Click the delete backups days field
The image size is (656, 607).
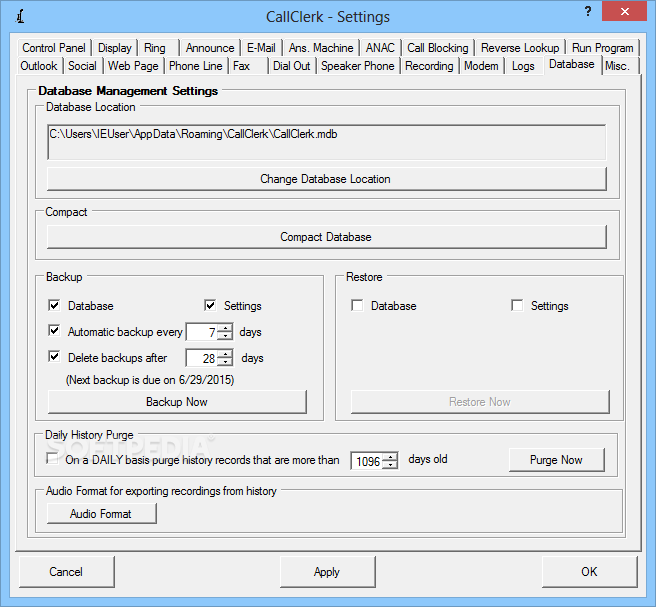coord(203,358)
